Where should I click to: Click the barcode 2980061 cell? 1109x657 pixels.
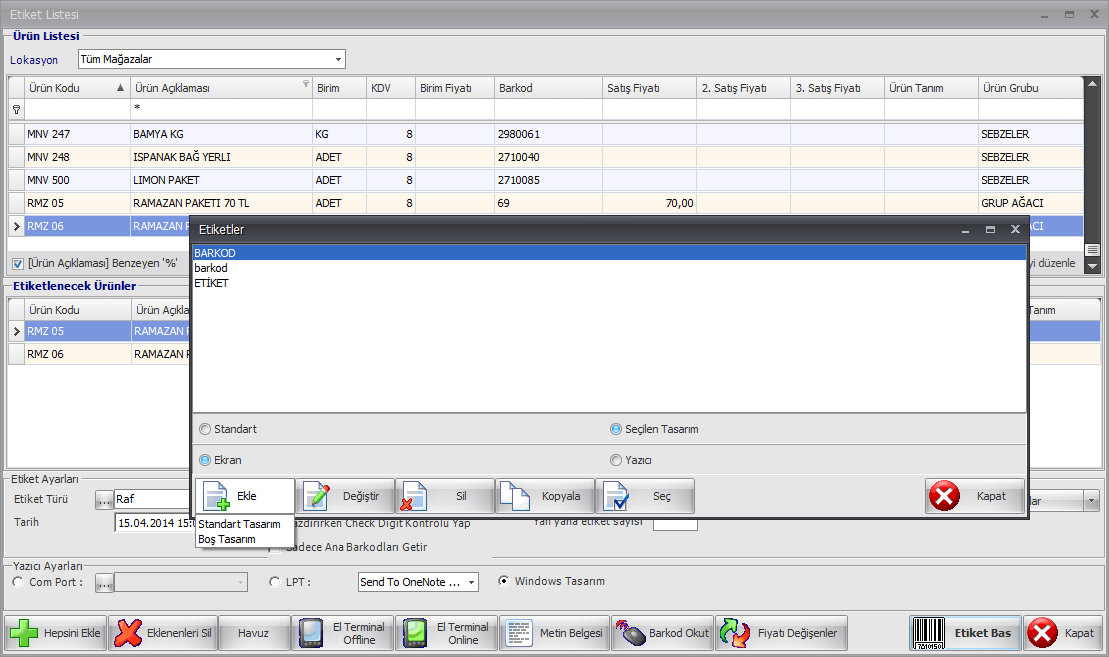[548, 134]
